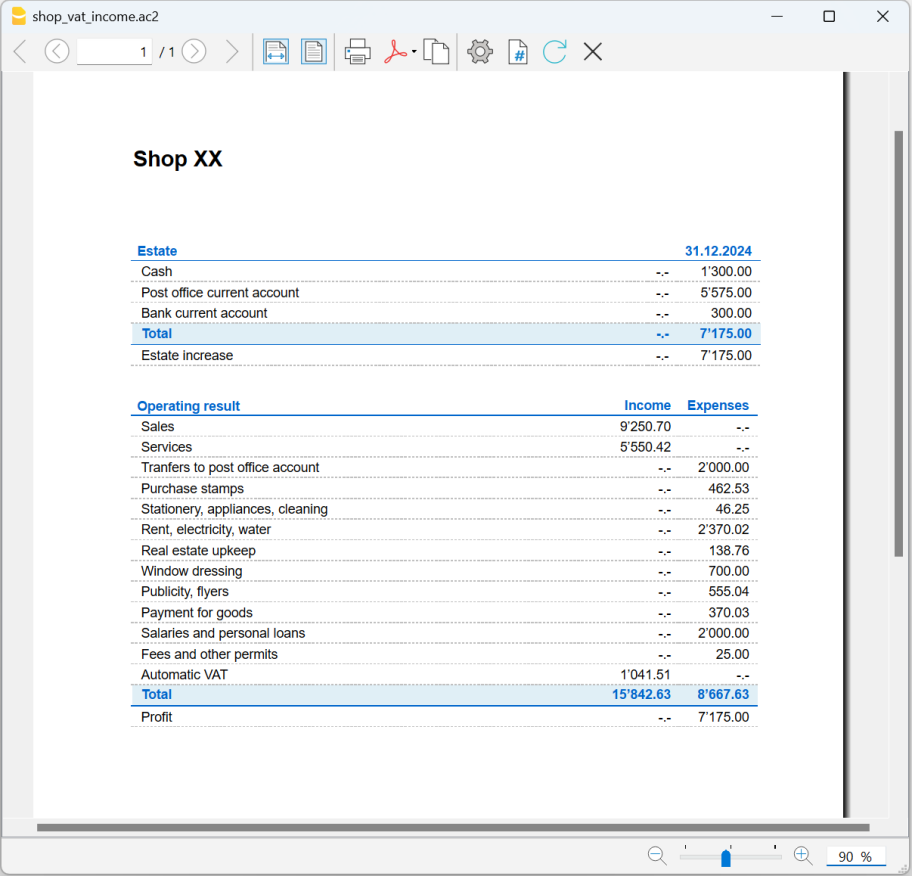912x876 pixels.
Task: Print the report with printer icon
Action: coord(358,52)
